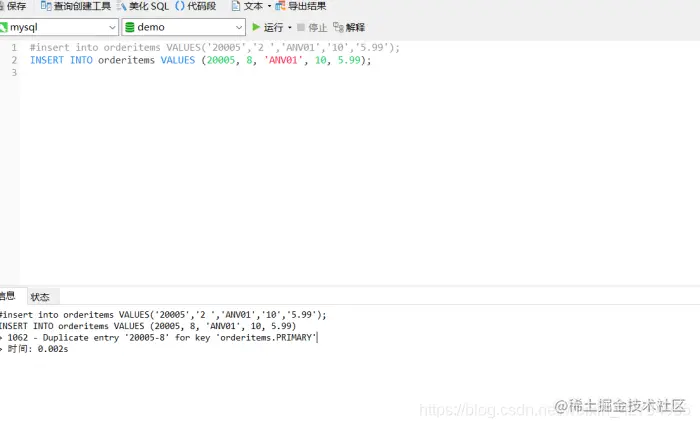Open the demo database dropdown

[183, 27]
